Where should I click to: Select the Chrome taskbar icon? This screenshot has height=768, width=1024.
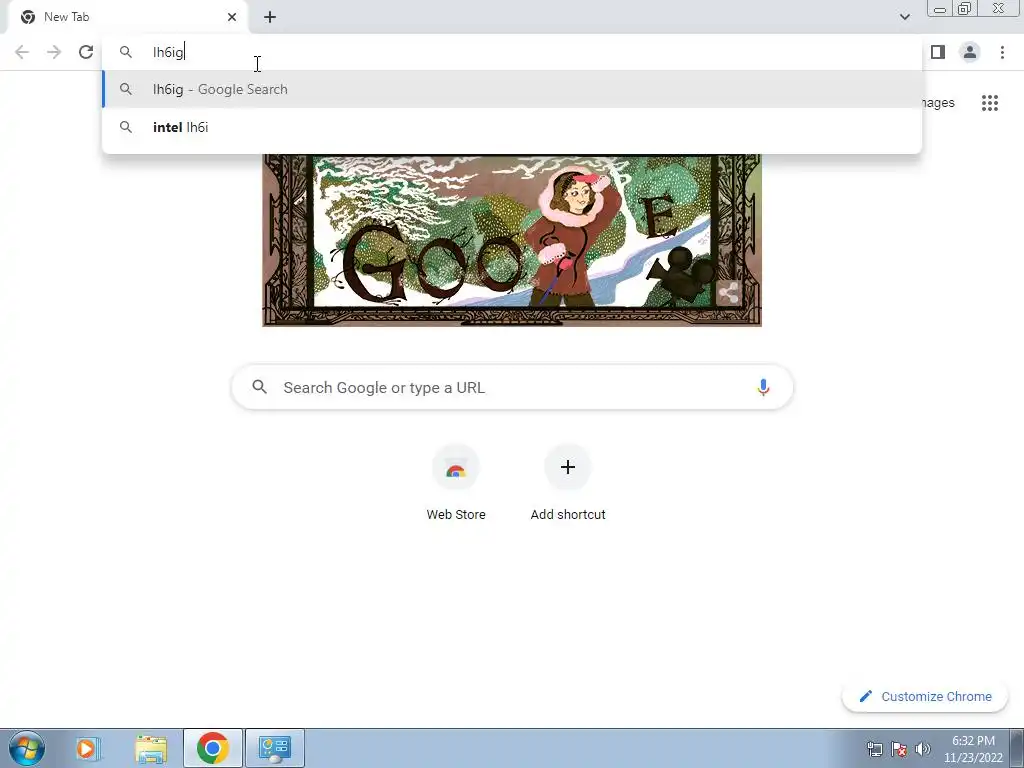point(213,748)
